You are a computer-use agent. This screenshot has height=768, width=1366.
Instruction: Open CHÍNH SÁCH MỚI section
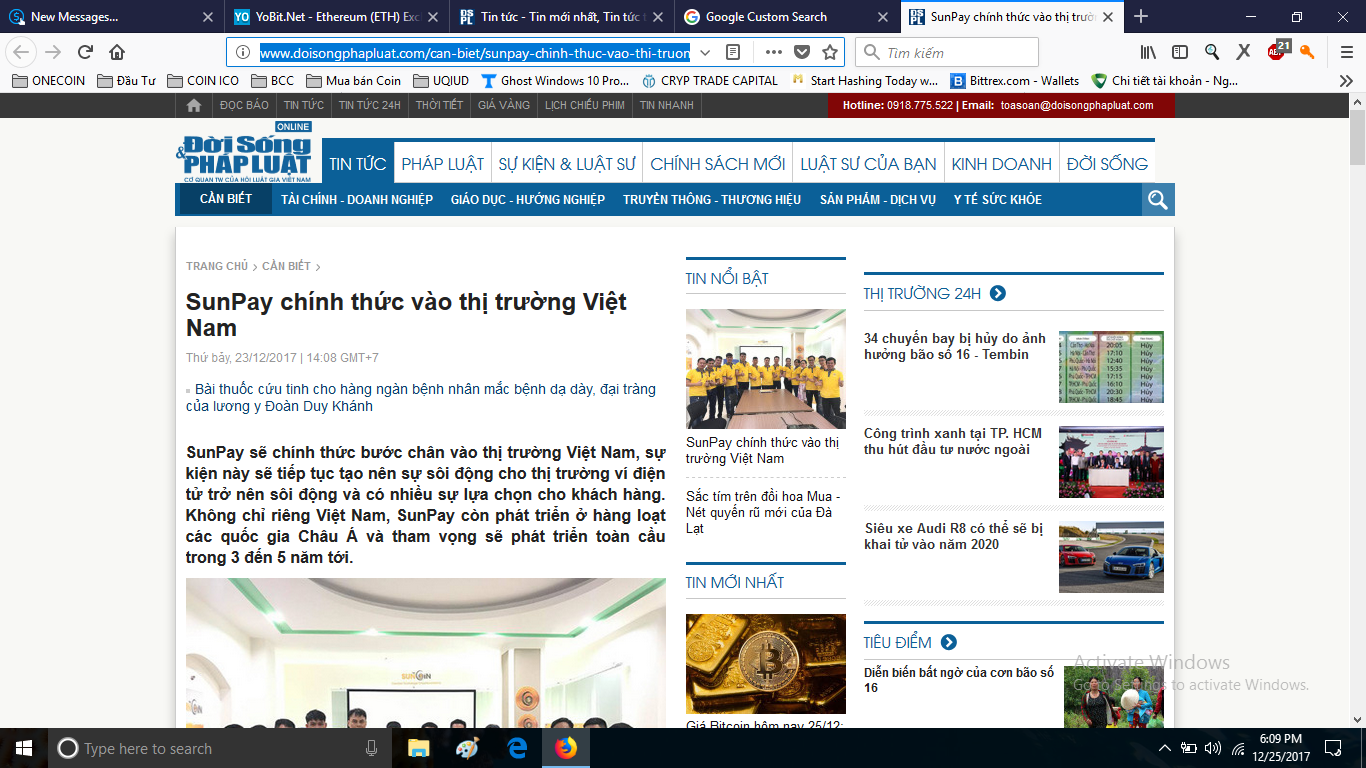click(x=718, y=164)
